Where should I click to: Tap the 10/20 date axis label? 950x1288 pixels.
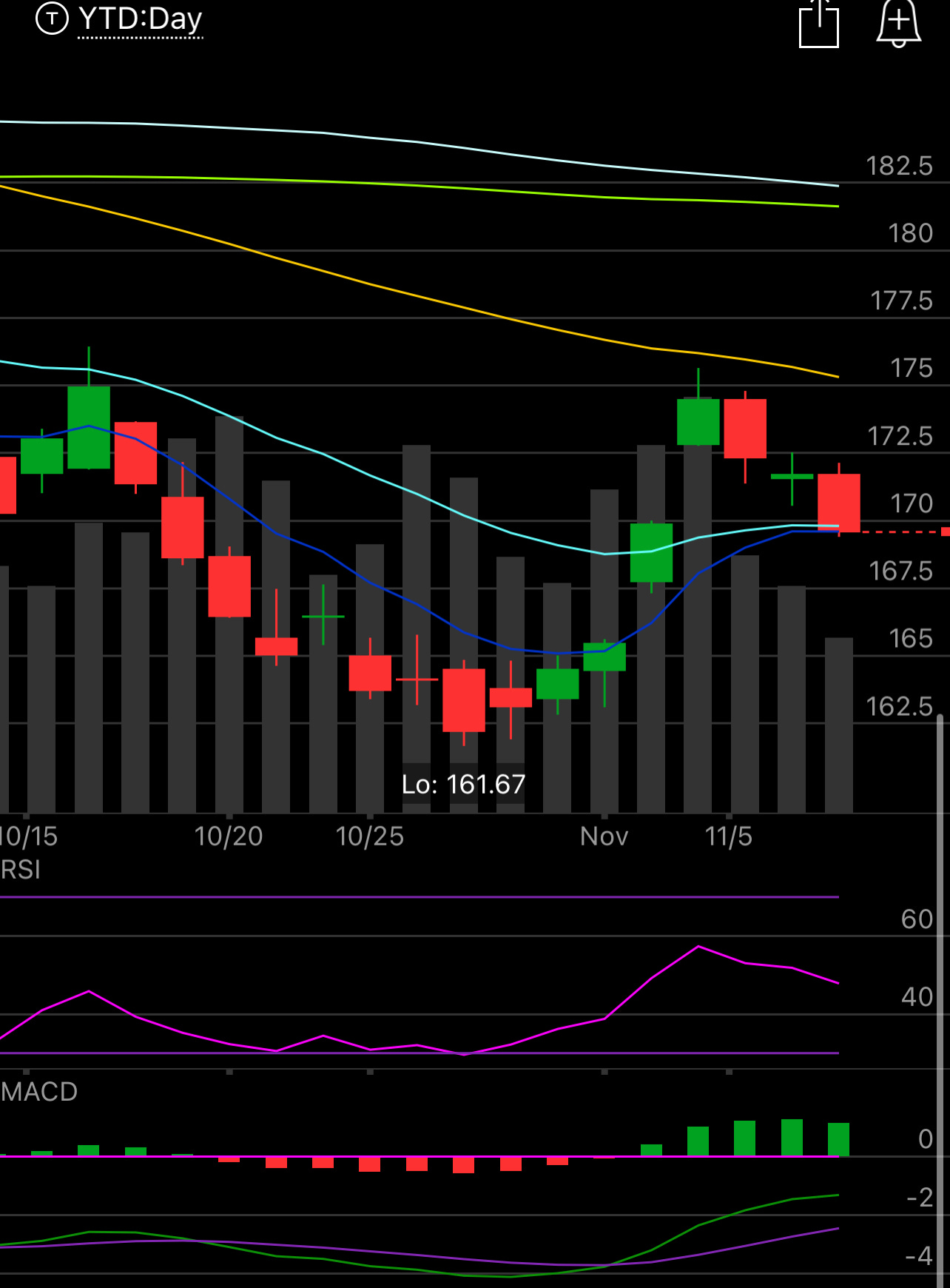click(x=229, y=836)
